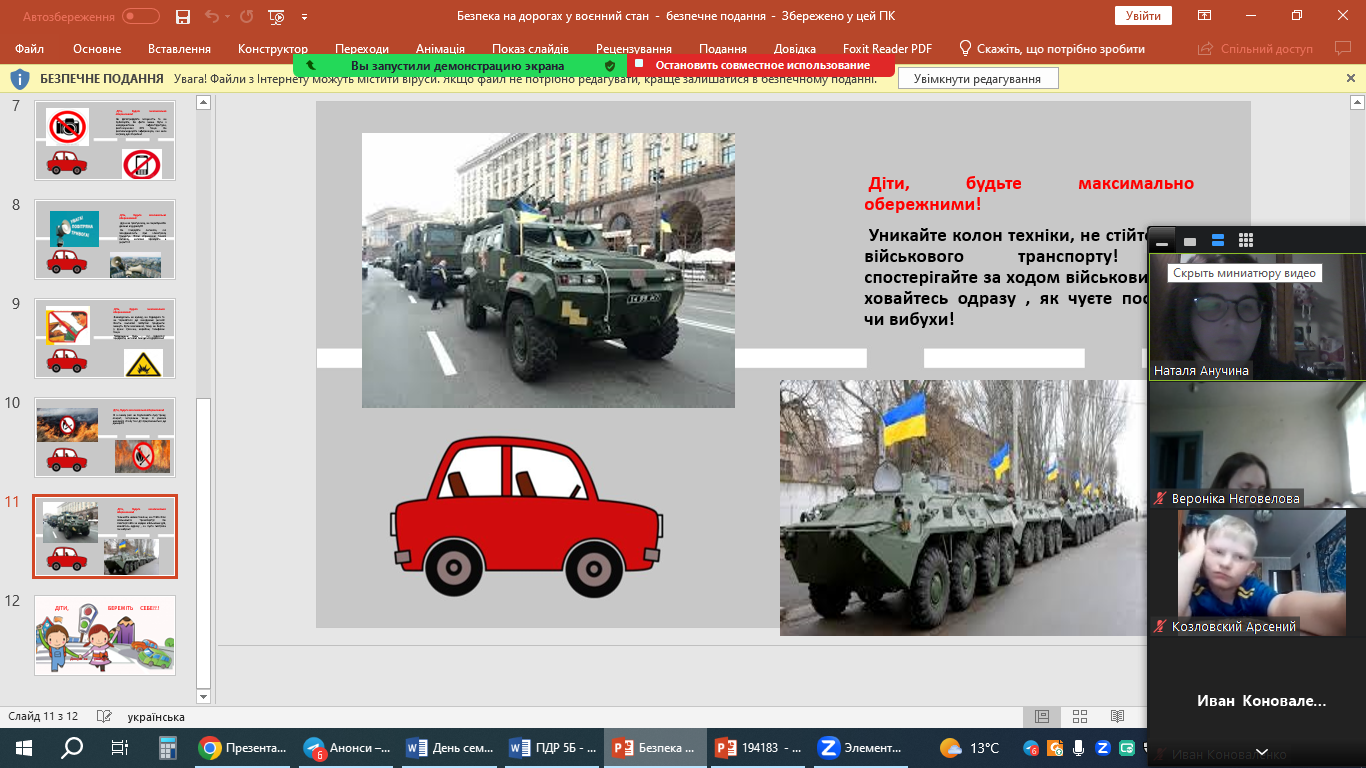This screenshot has height=768, width=1366.
Task: Toggle the Автозбереження switch
Action: pyautogui.click(x=141, y=16)
